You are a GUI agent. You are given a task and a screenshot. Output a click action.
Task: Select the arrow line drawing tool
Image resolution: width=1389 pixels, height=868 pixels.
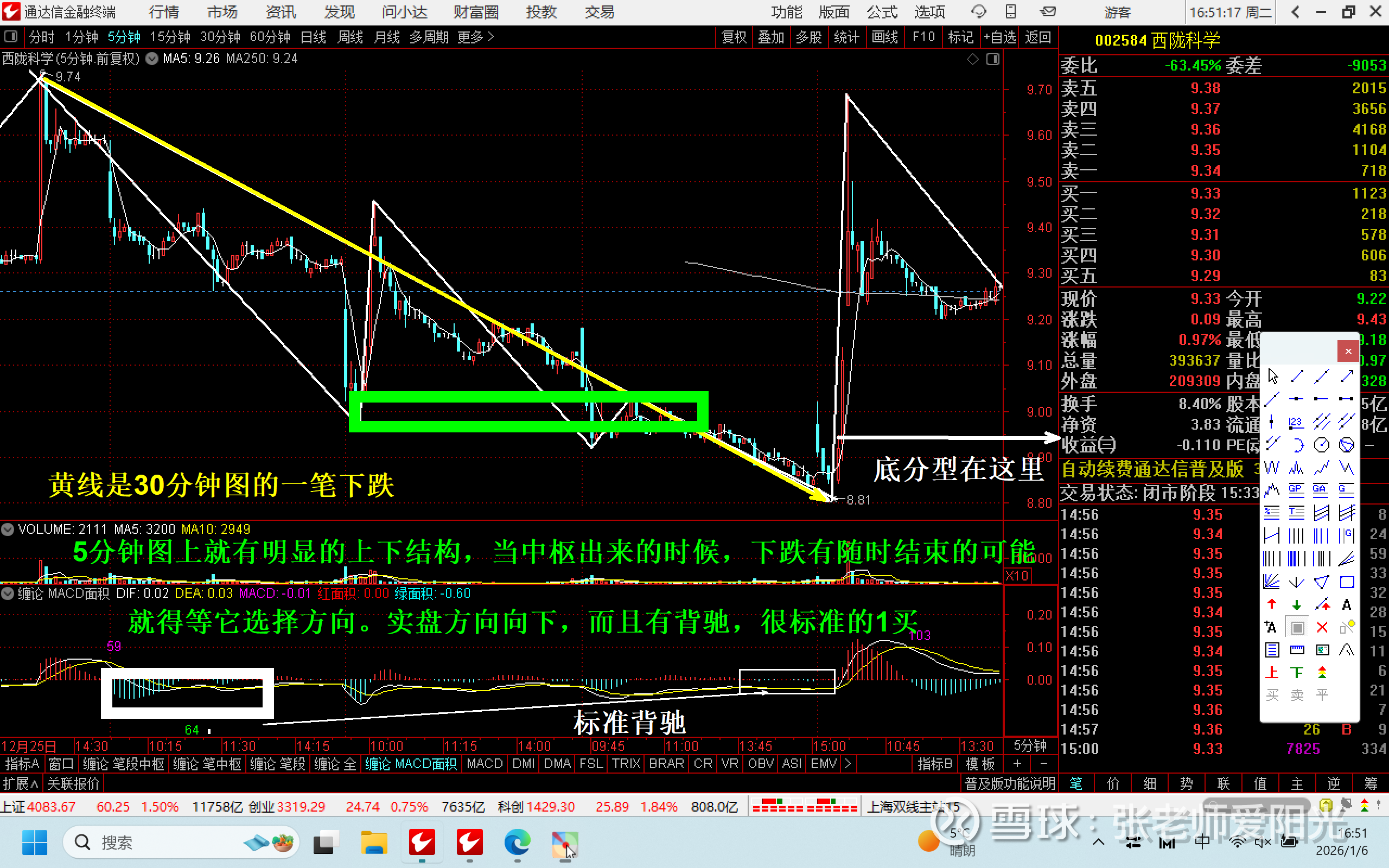[x=1347, y=376]
